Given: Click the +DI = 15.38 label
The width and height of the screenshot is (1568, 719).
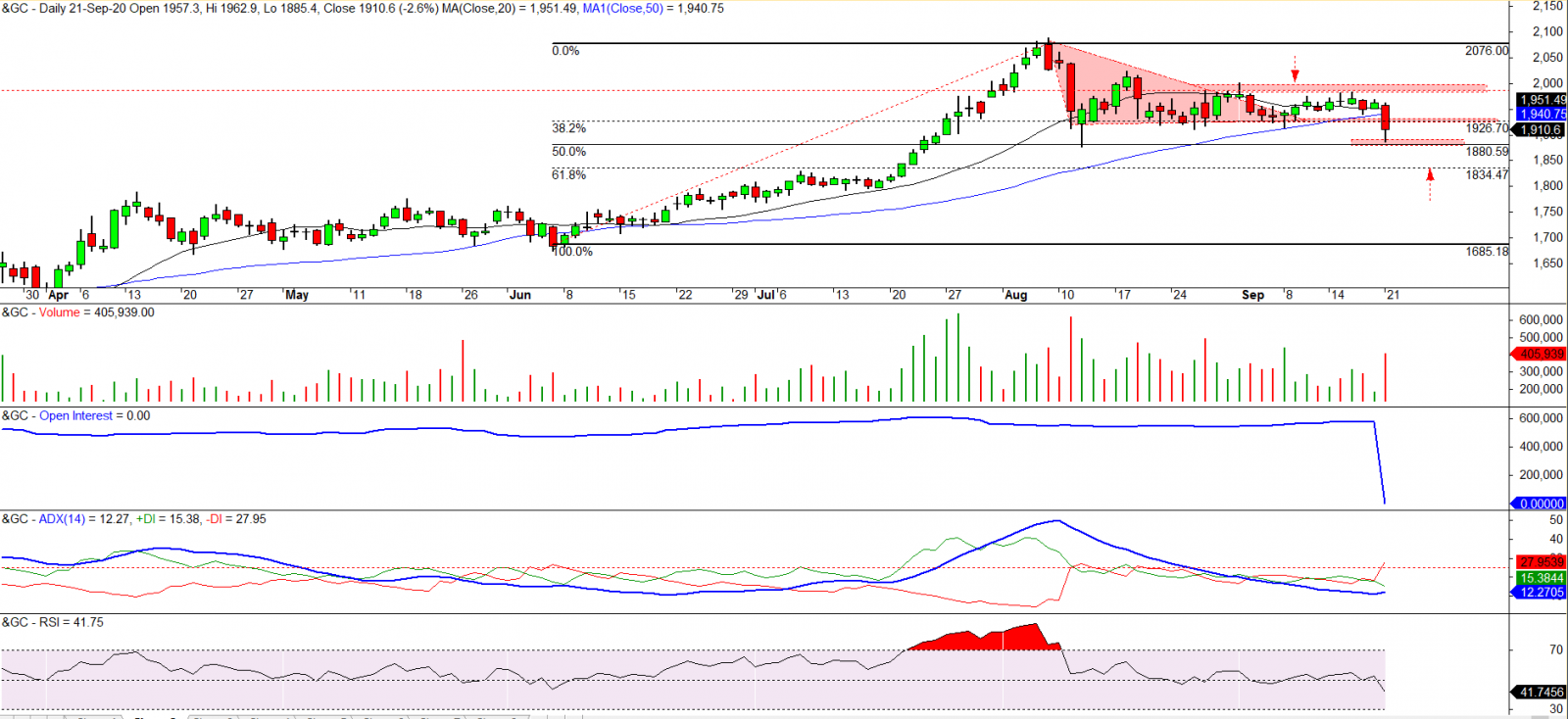Looking at the screenshot, I should [x=168, y=519].
